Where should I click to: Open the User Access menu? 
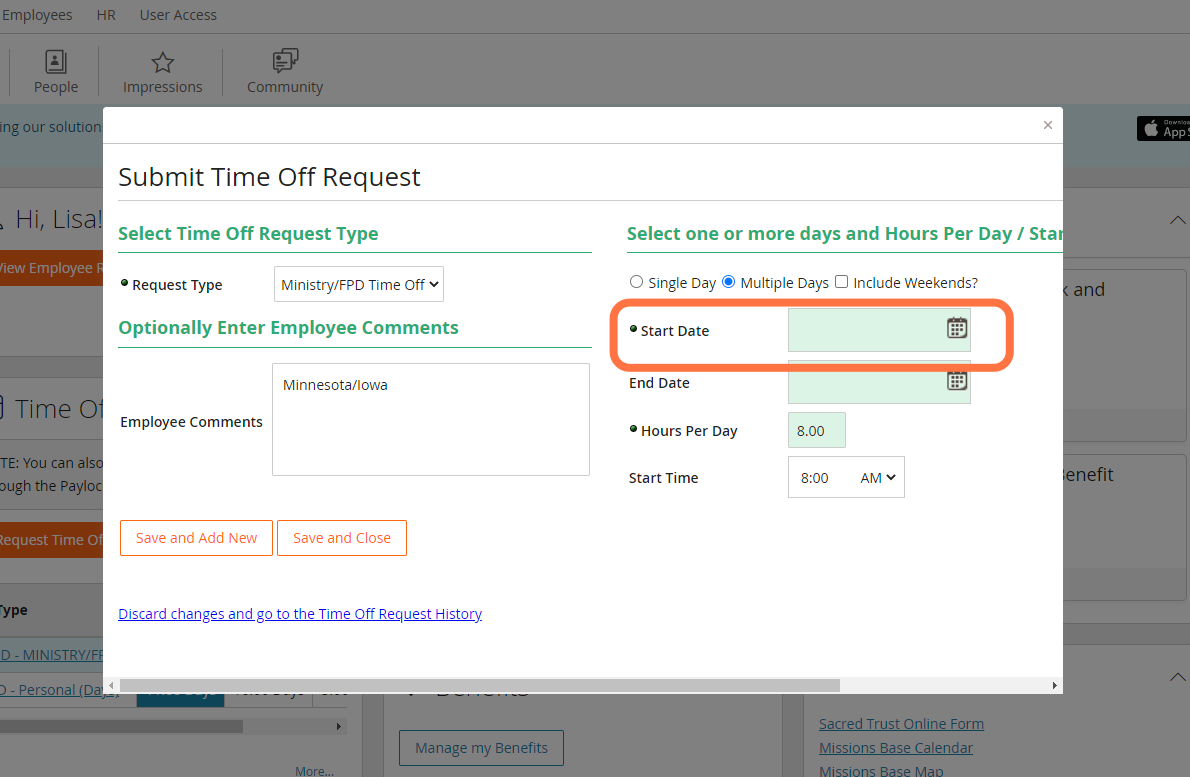178,15
